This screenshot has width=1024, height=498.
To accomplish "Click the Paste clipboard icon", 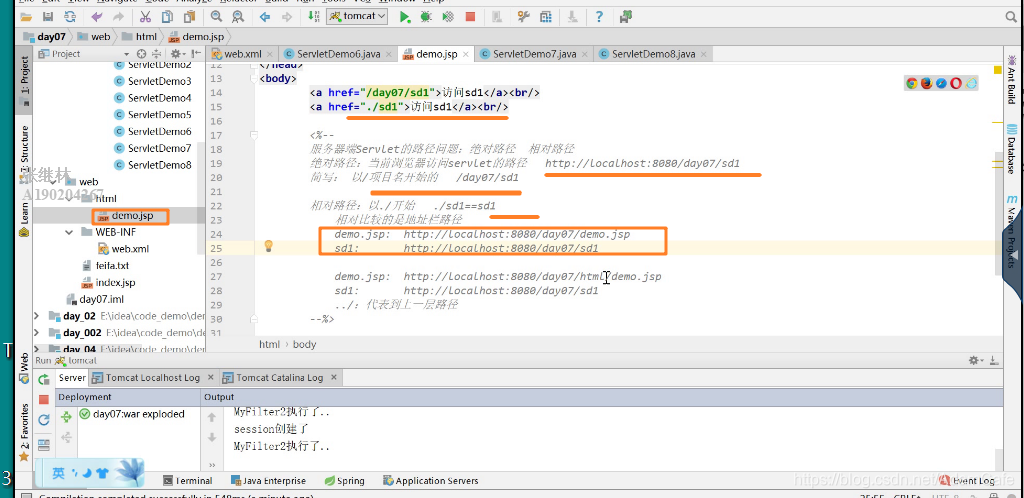I will pos(189,16).
